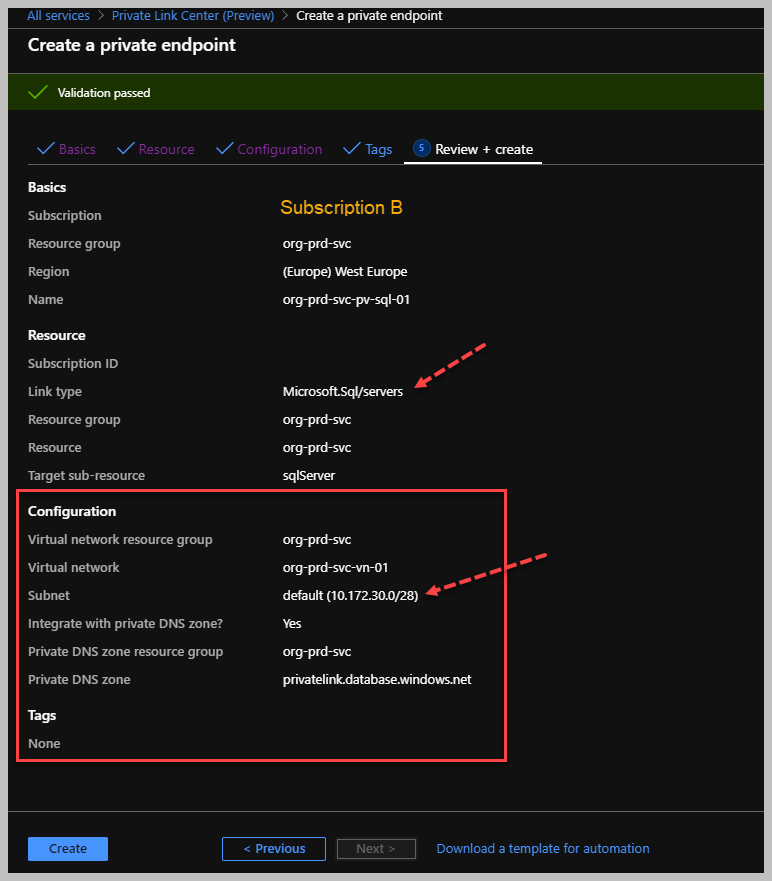Select 'Create a private endpoint' breadcrumb text
Image resolution: width=772 pixels, height=881 pixels.
coord(369,16)
